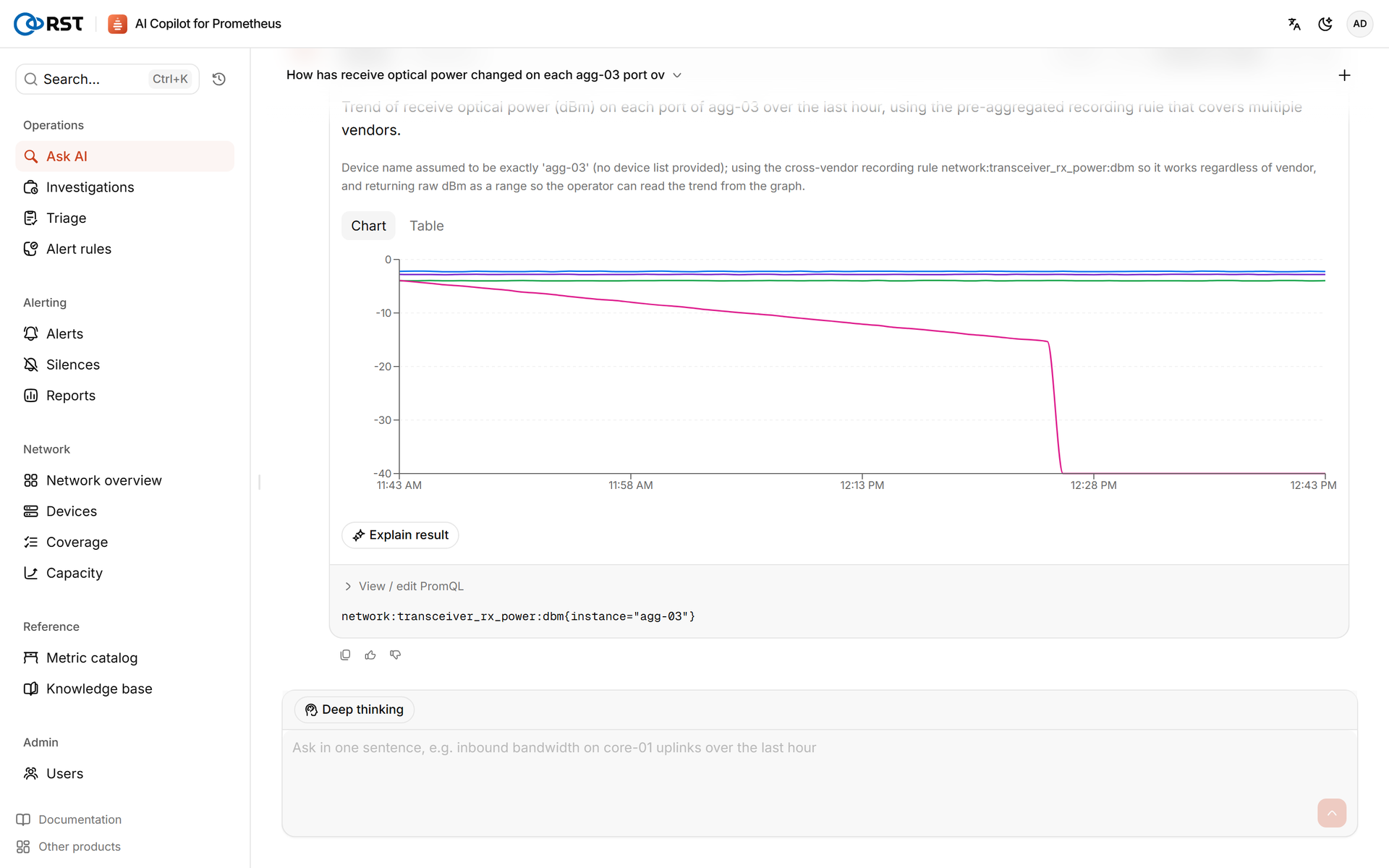
Task: Open Documentation link
Action: point(69,820)
